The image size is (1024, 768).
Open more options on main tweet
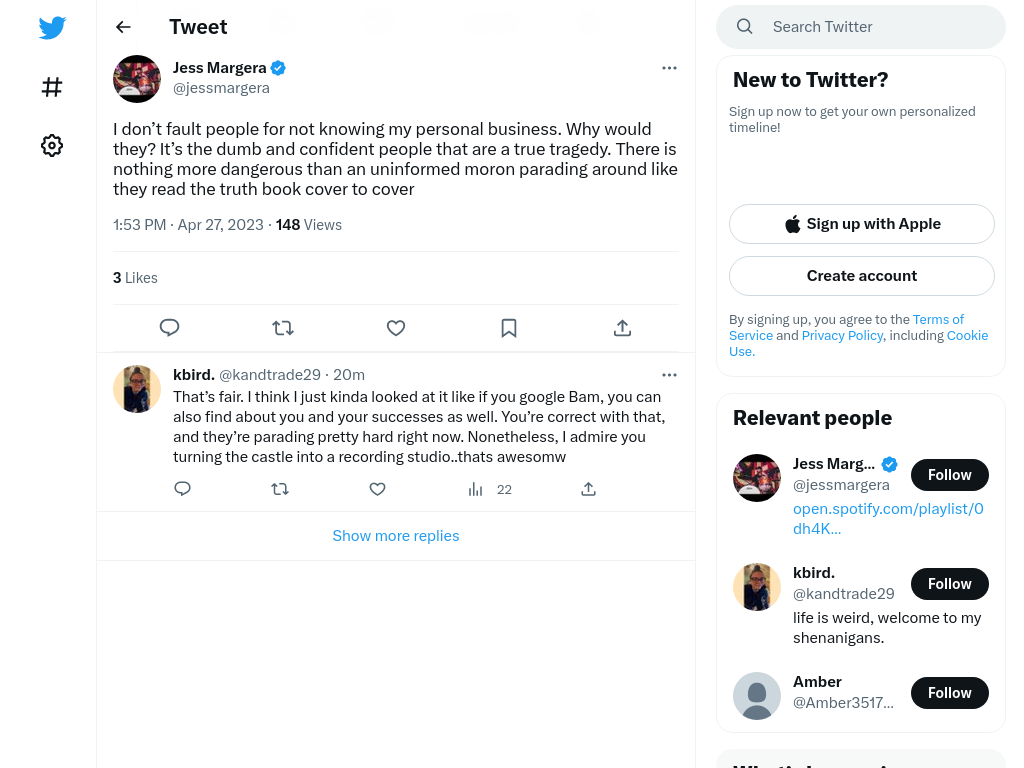point(669,68)
